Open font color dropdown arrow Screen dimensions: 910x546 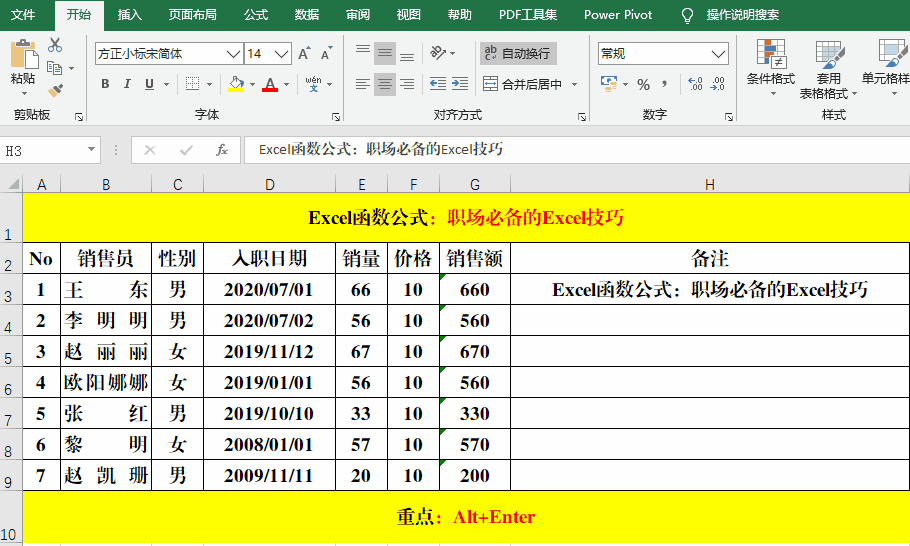287,85
